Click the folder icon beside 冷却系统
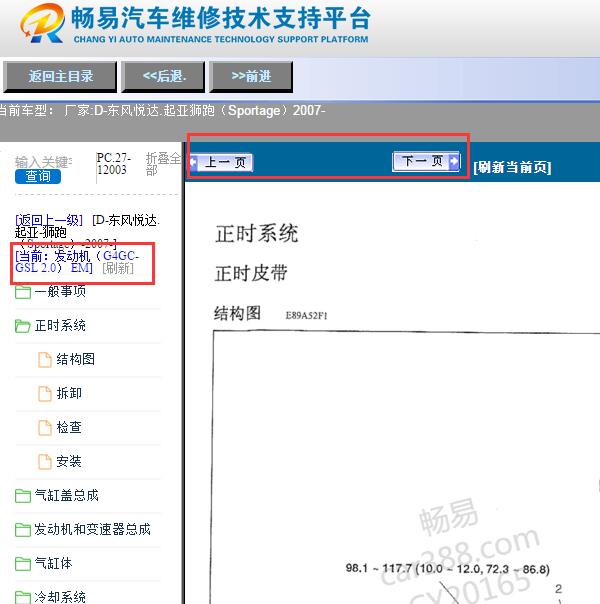 tap(23, 597)
